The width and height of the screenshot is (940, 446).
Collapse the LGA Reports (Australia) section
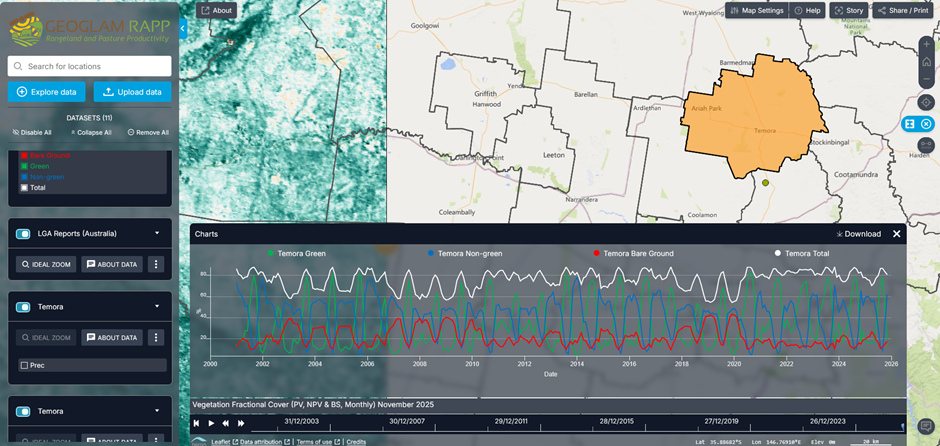(x=157, y=234)
